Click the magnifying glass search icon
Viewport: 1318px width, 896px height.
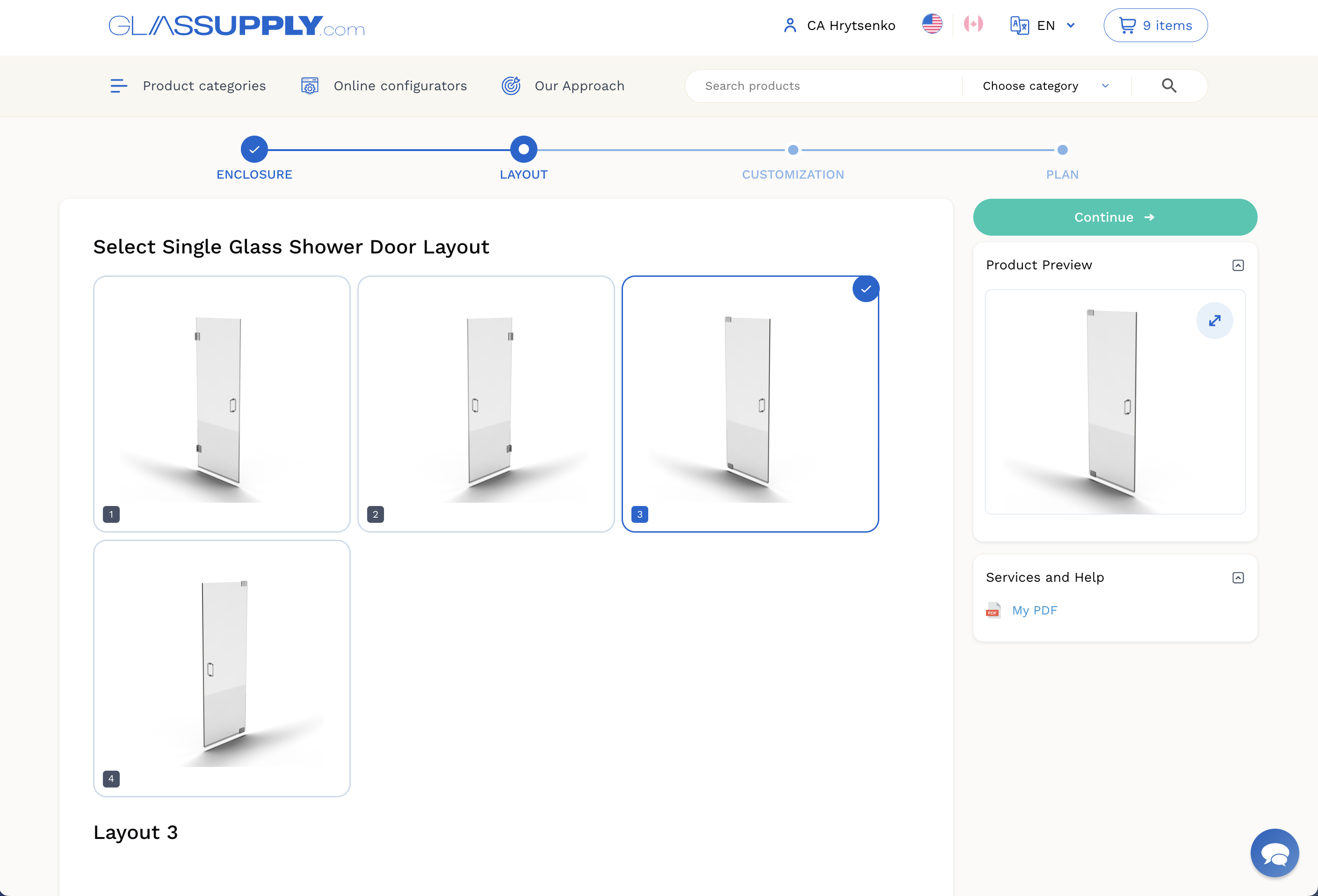point(1169,86)
